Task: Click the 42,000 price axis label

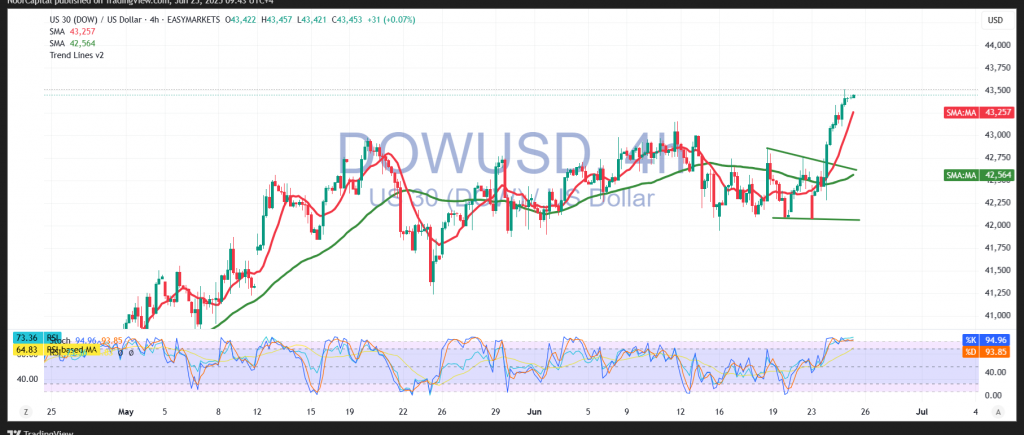Action: pyautogui.click(x=999, y=225)
